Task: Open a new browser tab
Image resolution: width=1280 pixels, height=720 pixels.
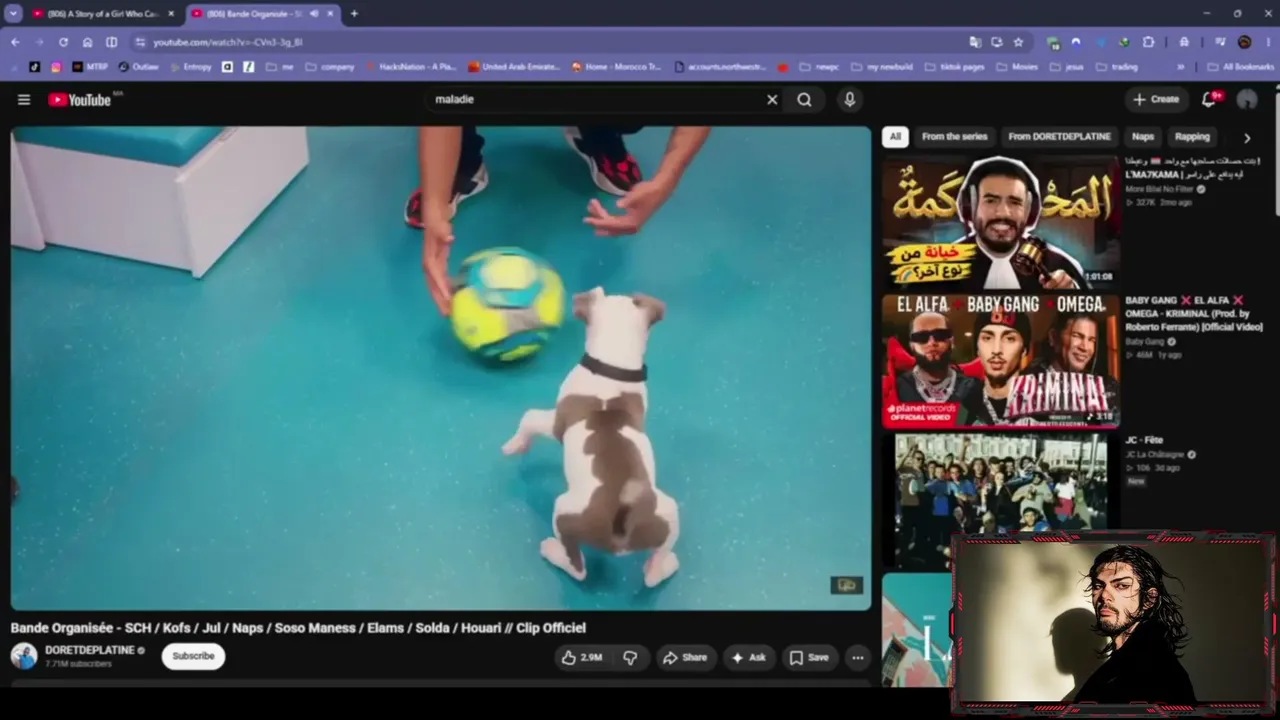Action: pos(354,14)
